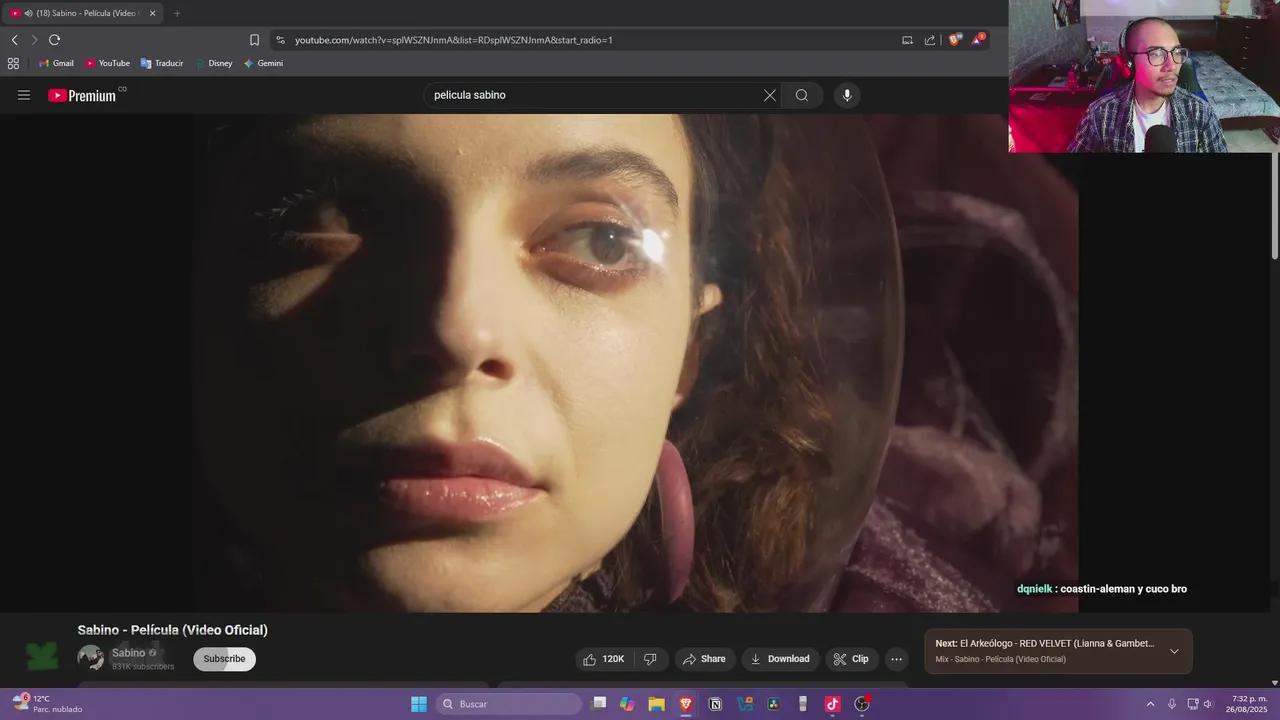Open DaVinci Resolve from the taskbar

point(773,704)
